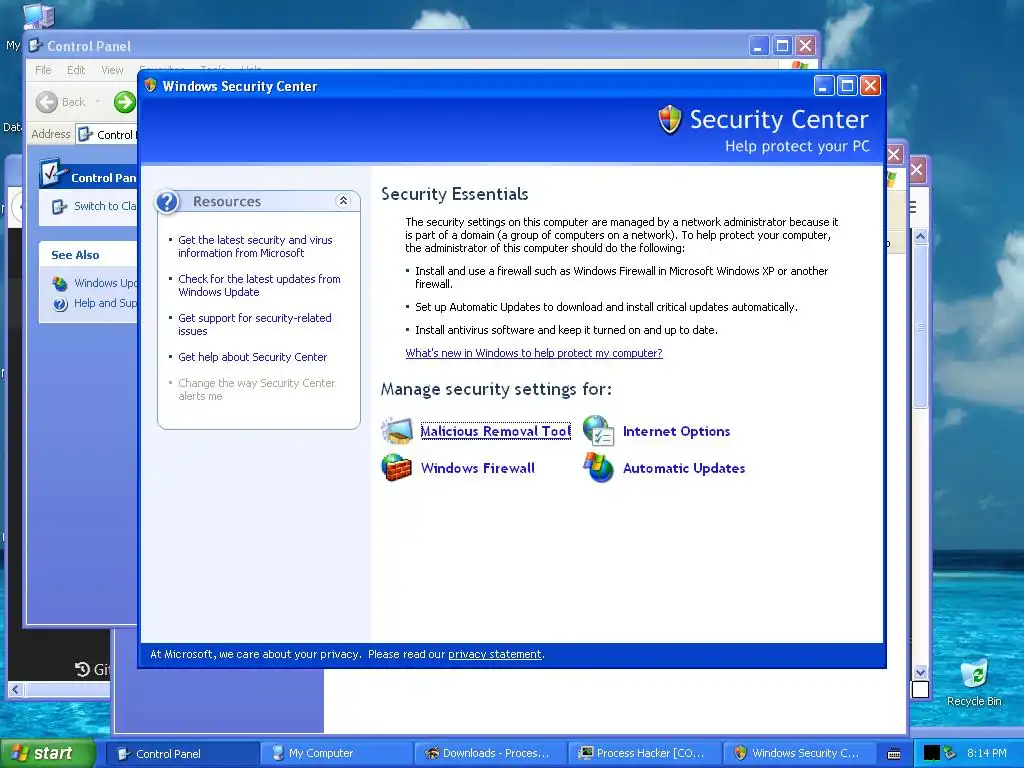The width and height of the screenshot is (1024, 768).
Task: Switch to Process Hacker taskbar button
Action: point(644,754)
